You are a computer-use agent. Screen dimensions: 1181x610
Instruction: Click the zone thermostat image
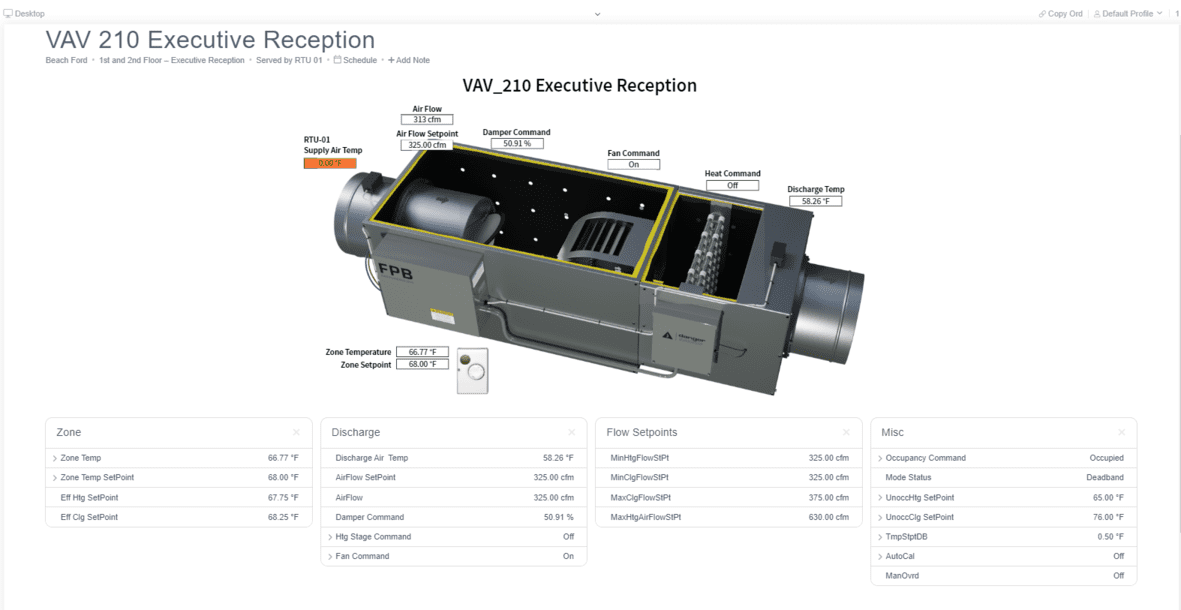pyautogui.click(x=472, y=371)
